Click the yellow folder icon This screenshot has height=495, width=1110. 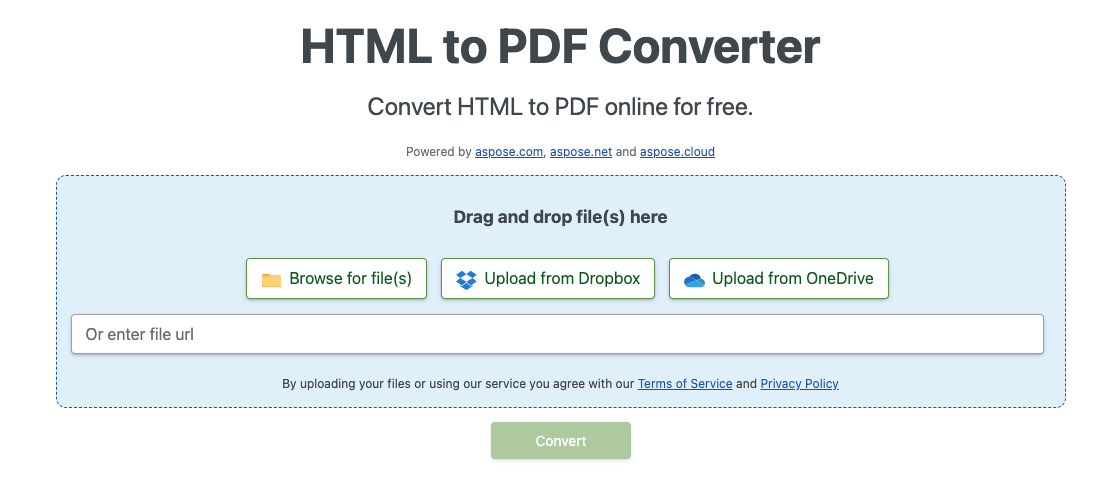[x=271, y=280]
